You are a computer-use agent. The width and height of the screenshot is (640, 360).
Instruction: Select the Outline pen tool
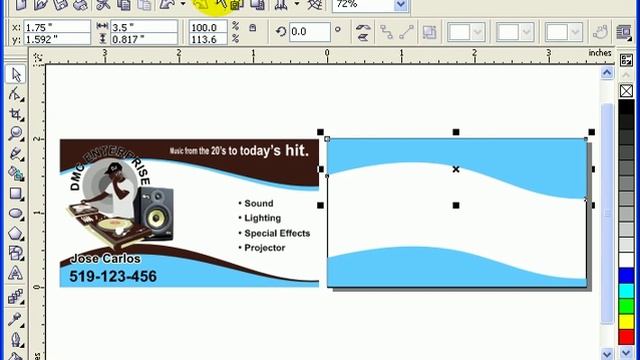pyautogui.click(x=16, y=340)
